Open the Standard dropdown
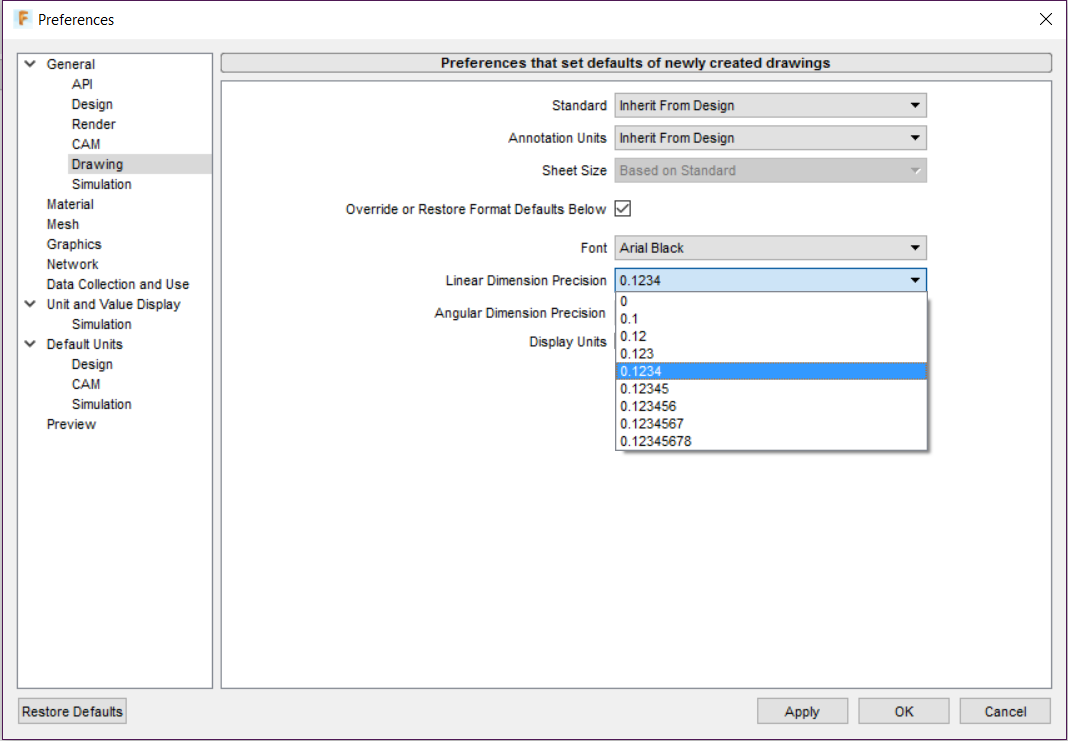The image size is (1068, 741). point(913,105)
